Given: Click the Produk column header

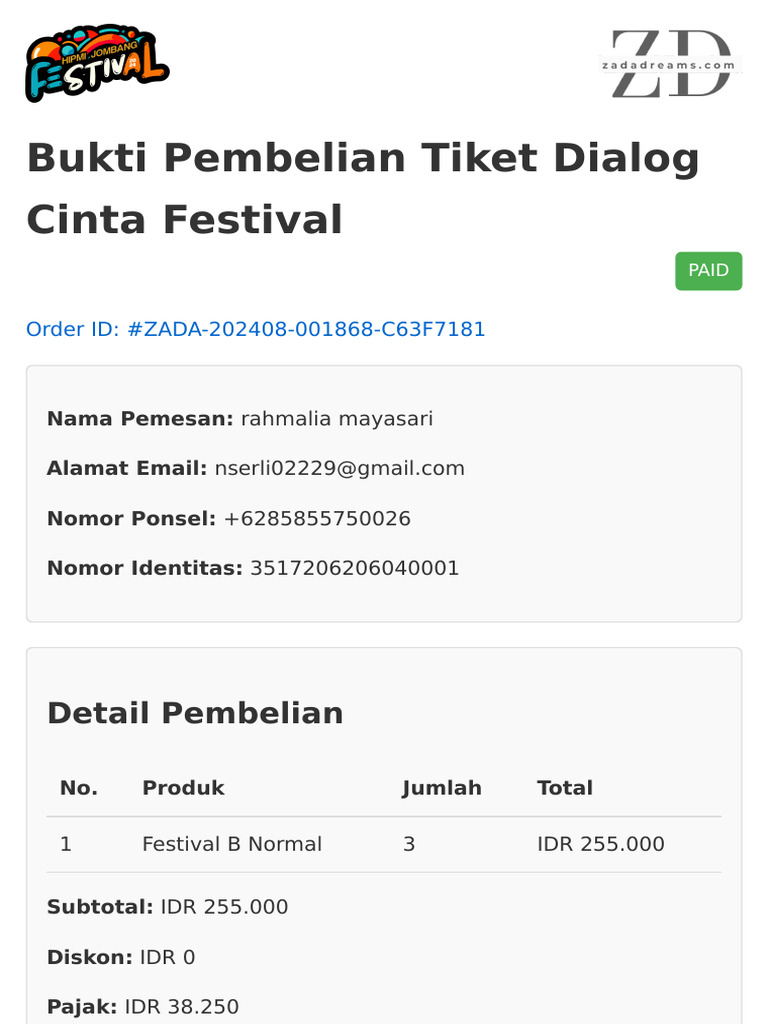Looking at the screenshot, I should [183, 788].
